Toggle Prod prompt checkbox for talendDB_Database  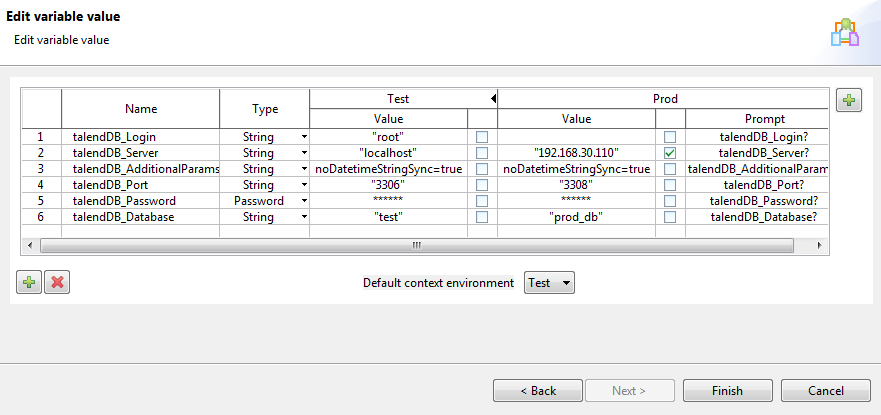tap(670, 217)
